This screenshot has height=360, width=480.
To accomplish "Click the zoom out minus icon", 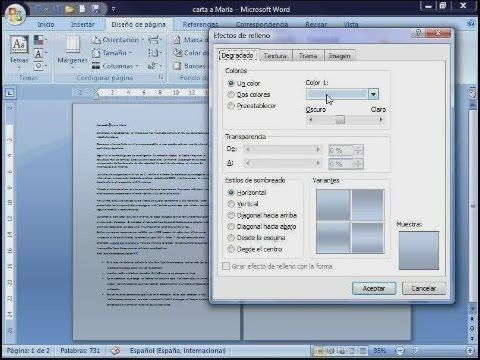I will [x=400, y=350].
